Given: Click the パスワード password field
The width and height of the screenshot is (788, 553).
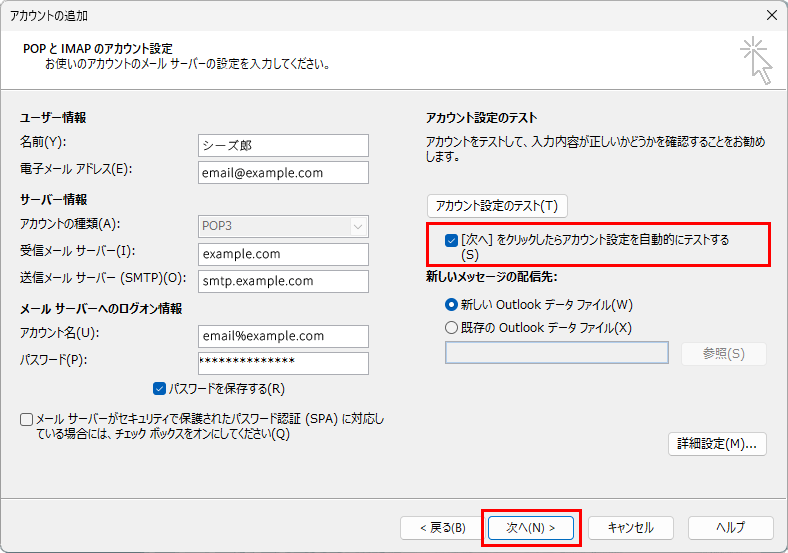Looking at the screenshot, I should (x=283, y=362).
